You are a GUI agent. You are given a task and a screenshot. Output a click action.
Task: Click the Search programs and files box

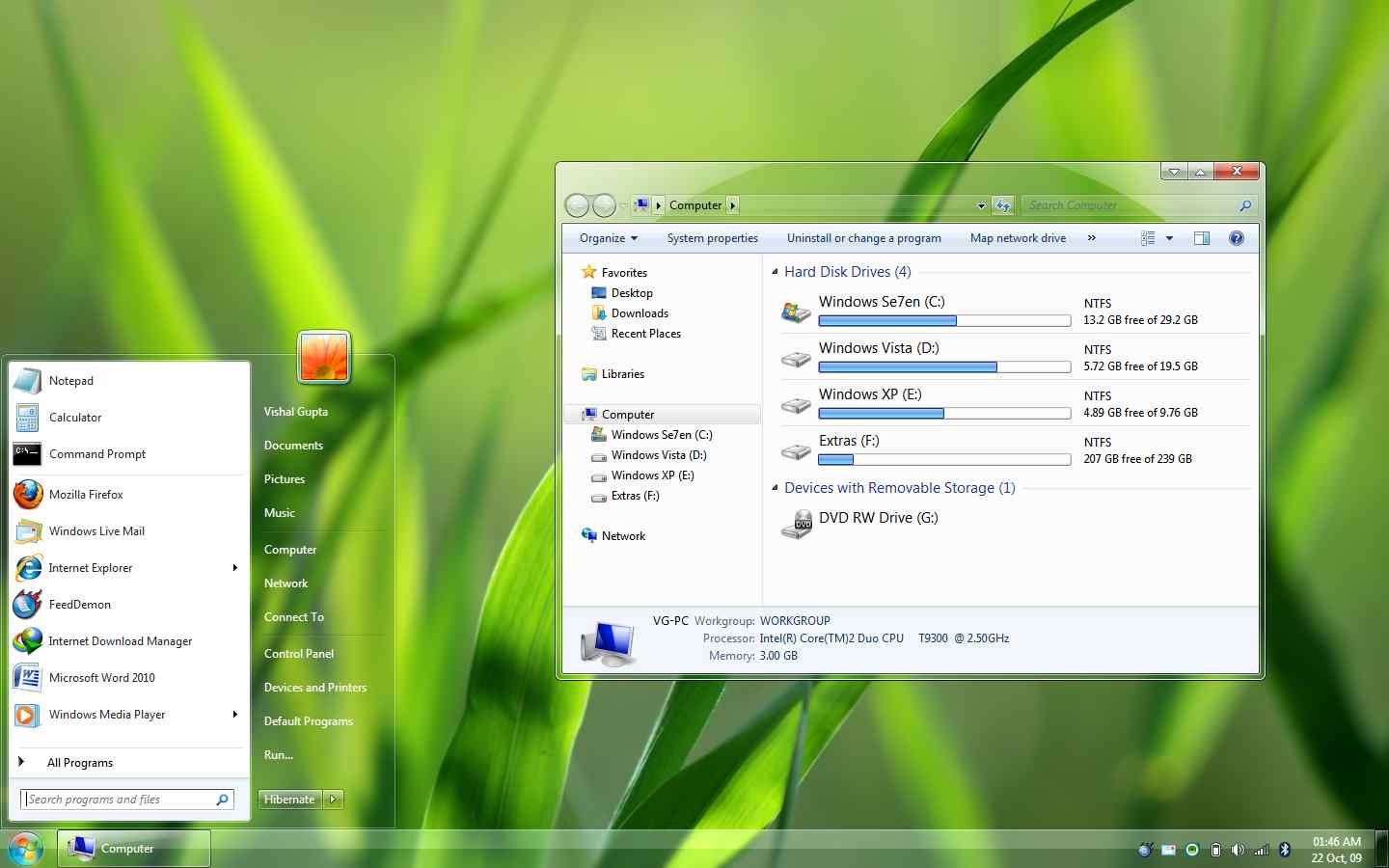(127, 800)
